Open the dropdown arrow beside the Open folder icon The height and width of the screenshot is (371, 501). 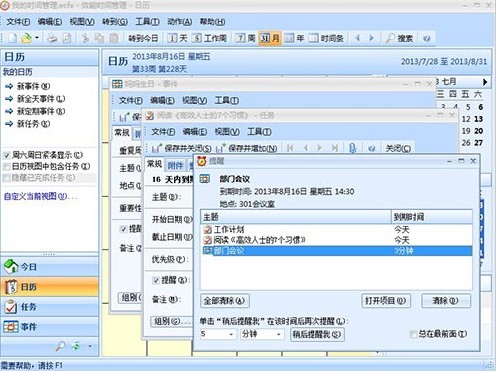(x=37, y=38)
